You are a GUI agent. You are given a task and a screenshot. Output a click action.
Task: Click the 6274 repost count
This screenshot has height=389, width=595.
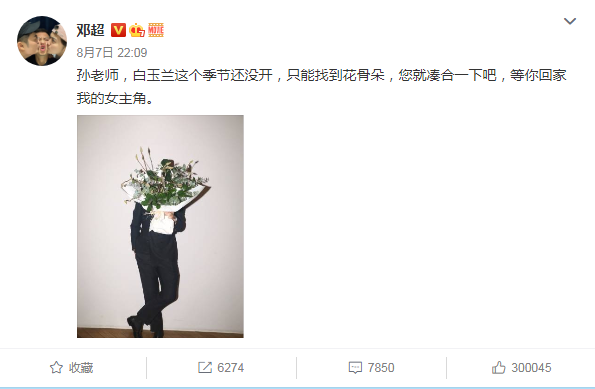[230, 368]
